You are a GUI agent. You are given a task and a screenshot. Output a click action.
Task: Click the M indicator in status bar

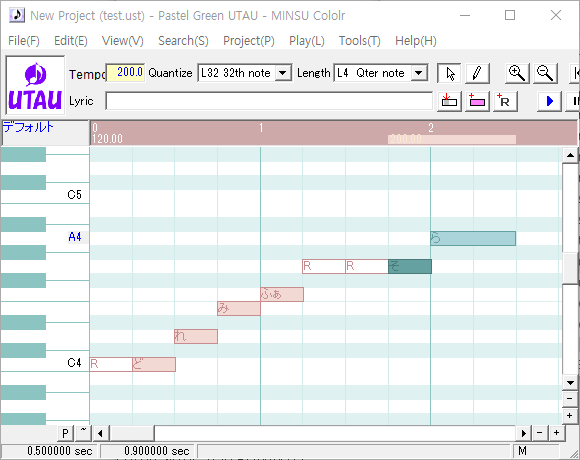[x=522, y=451]
